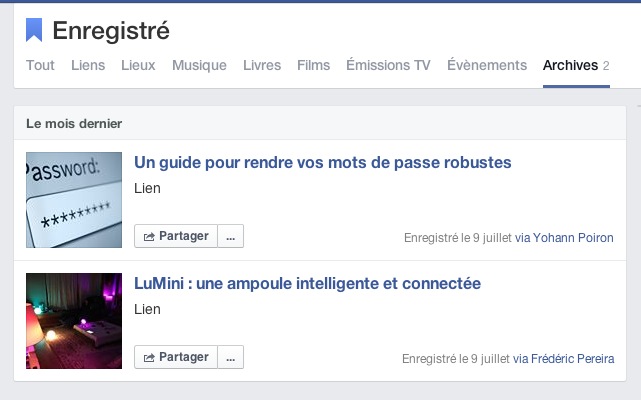Image resolution: width=641 pixels, height=400 pixels.
Task: Open the Tout tab
Action: pyautogui.click(x=41, y=66)
